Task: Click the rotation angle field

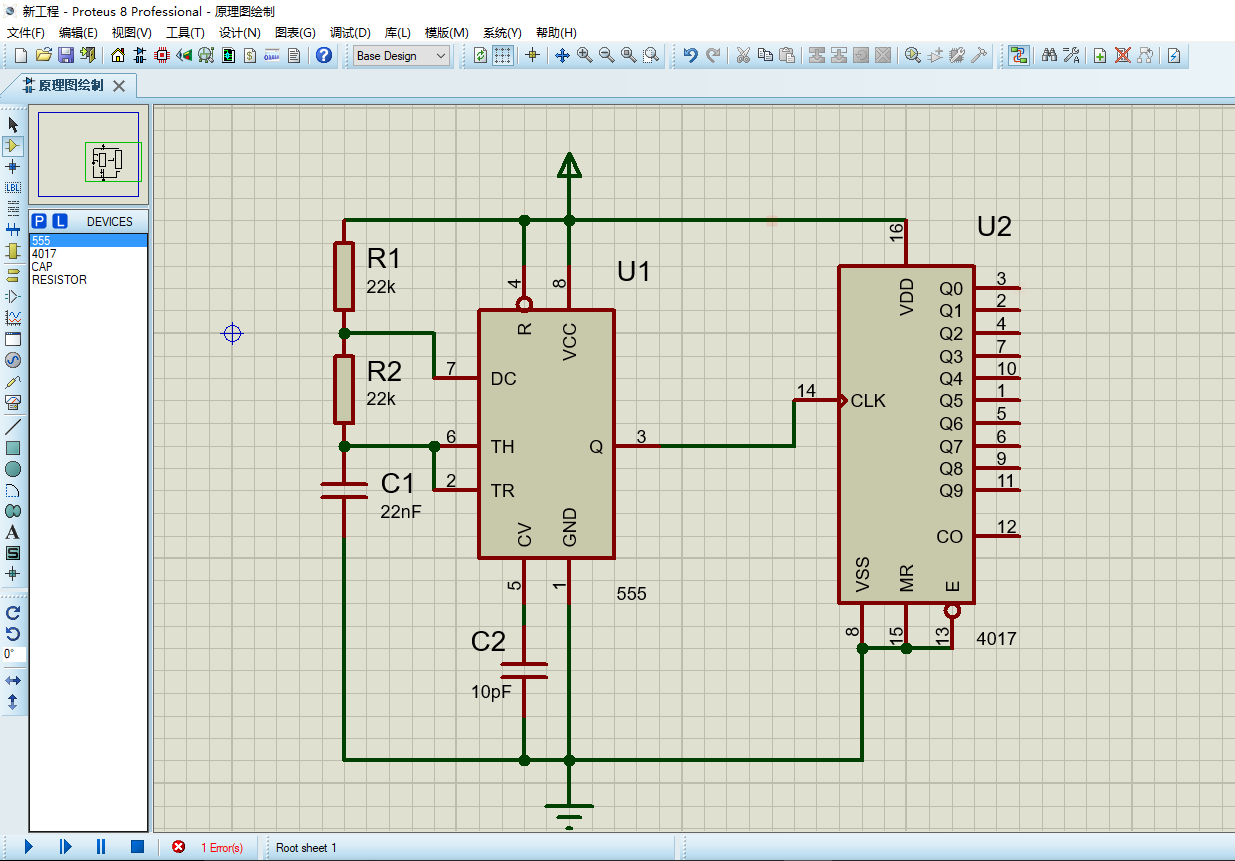Action: click(14, 654)
